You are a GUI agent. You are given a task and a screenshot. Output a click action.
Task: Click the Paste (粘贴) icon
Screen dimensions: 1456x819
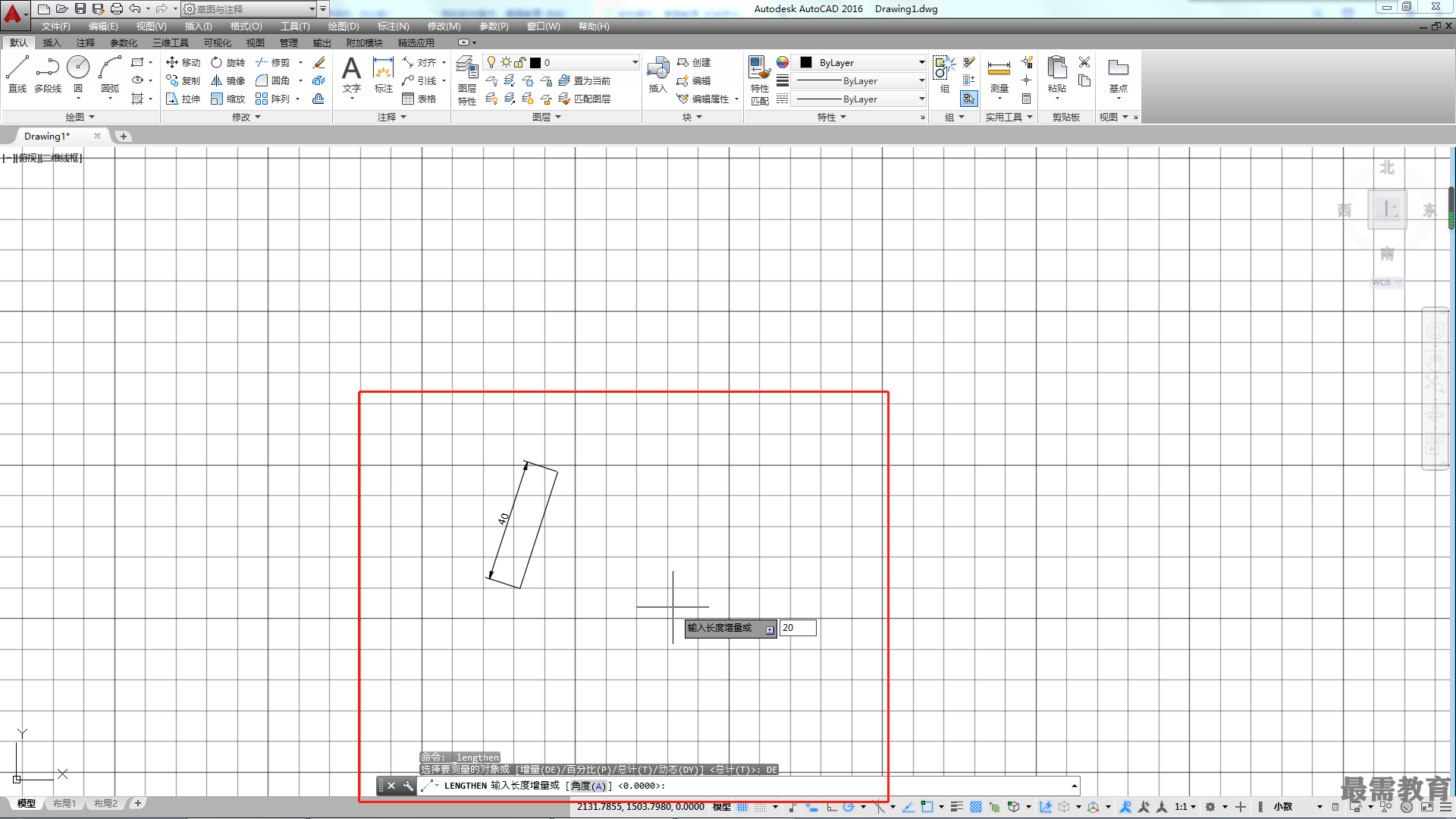(1057, 74)
